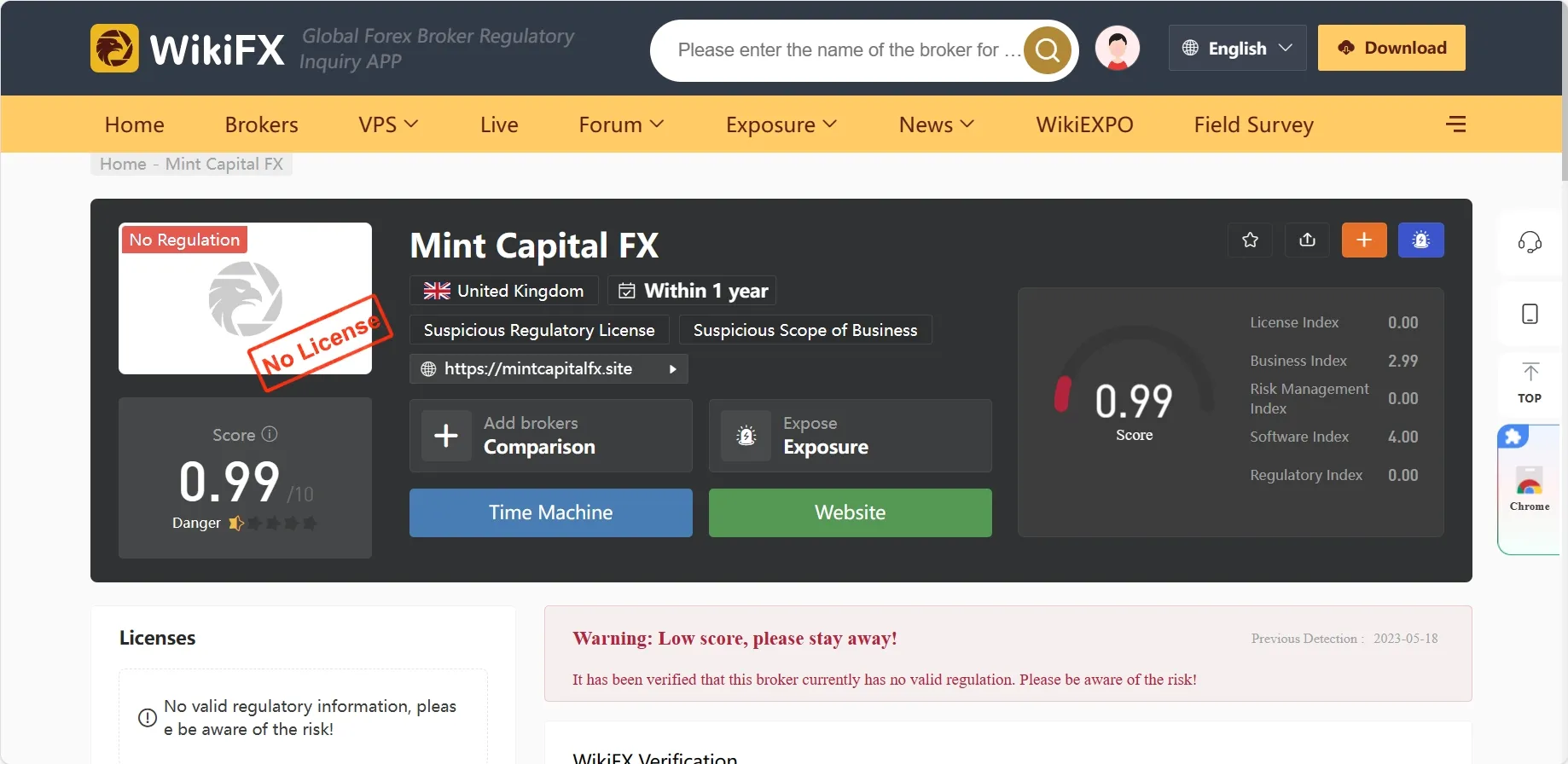
Task: Click the Suspicious Regulatory License tag
Action: (x=539, y=330)
